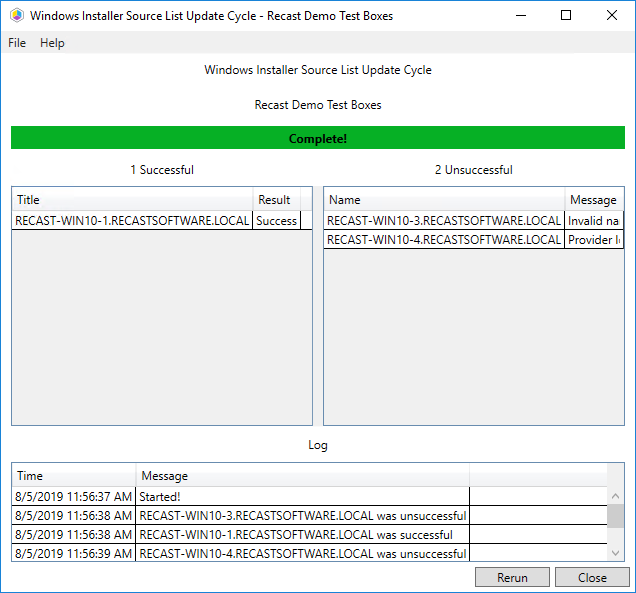Click the Recast app icon in title bar

tap(17, 16)
